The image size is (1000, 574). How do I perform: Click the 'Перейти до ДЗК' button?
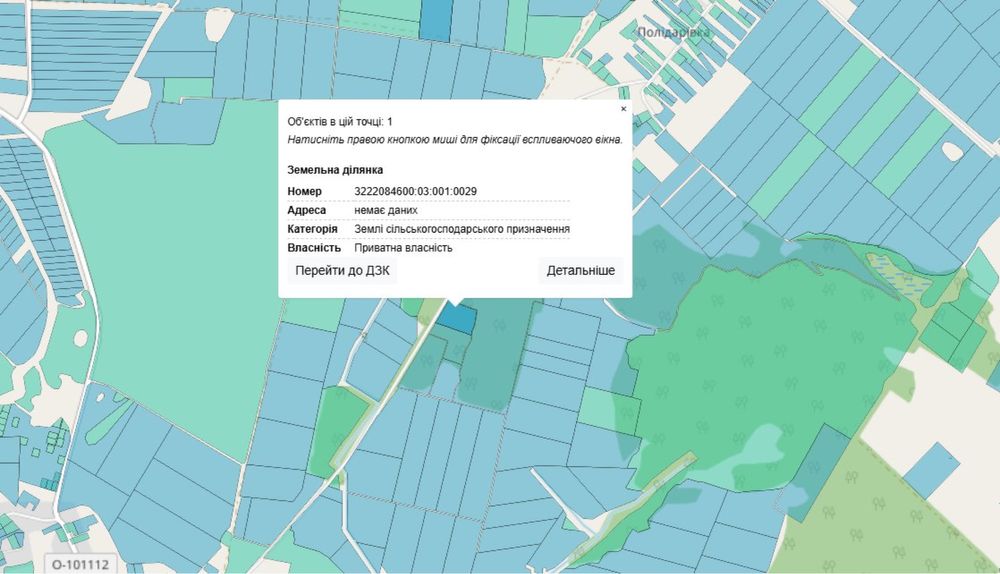342,270
